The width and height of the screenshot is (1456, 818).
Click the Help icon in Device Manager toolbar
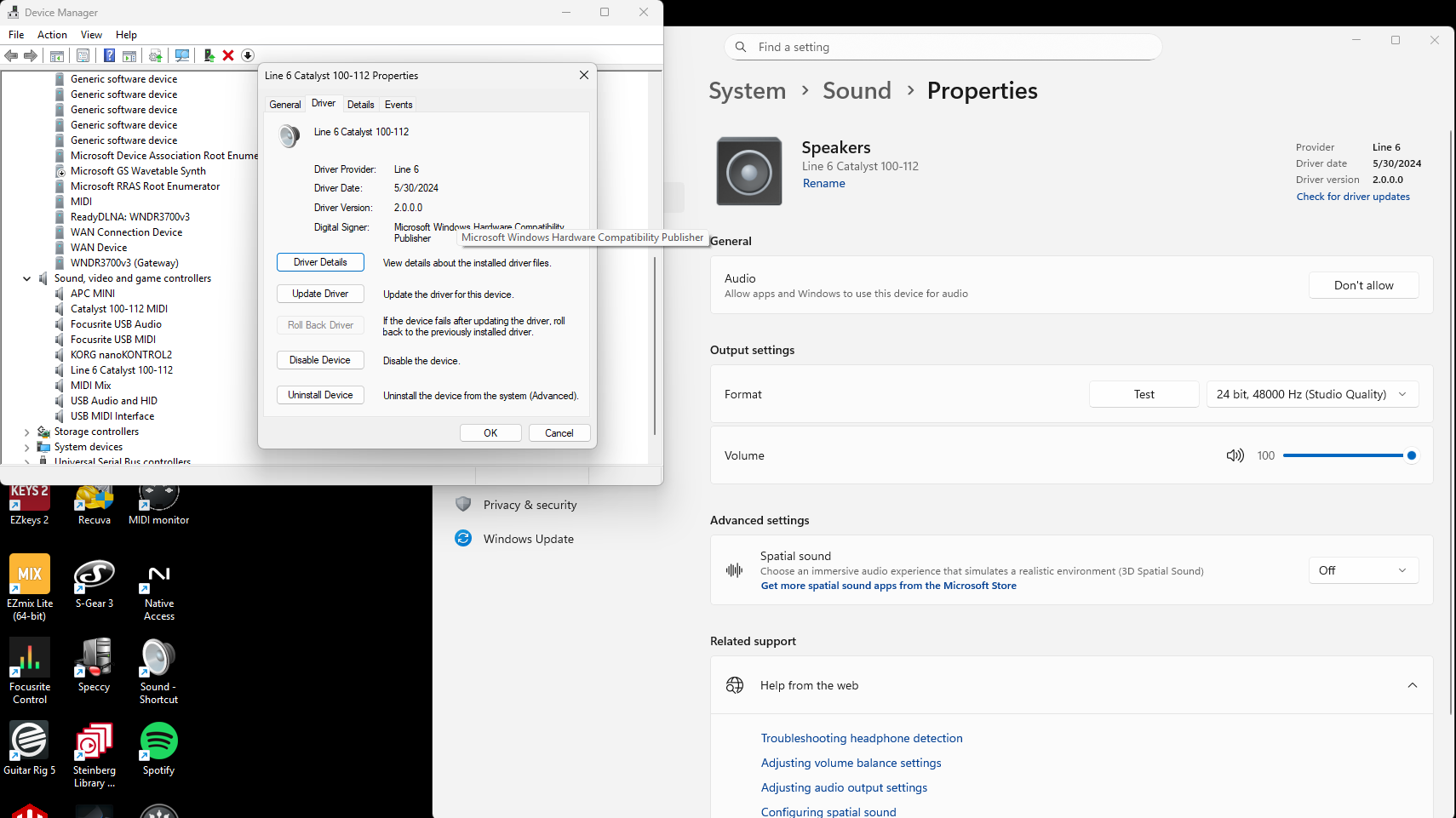pyautogui.click(x=109, y=55)
